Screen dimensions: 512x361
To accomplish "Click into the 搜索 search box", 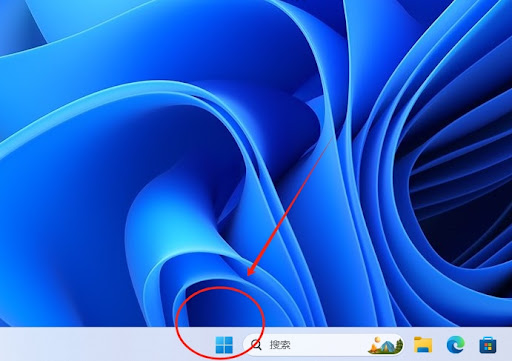I will click(x=324, y=345).
